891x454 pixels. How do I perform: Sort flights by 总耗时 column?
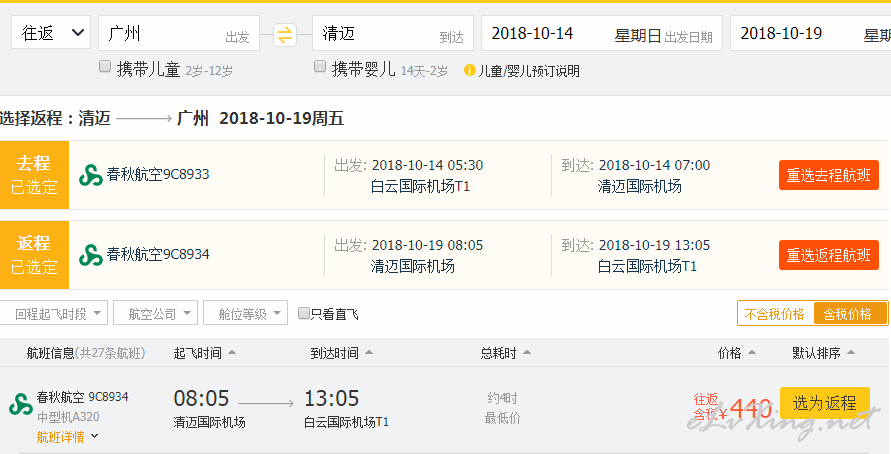pyautogui.click(x=498, y=353)
